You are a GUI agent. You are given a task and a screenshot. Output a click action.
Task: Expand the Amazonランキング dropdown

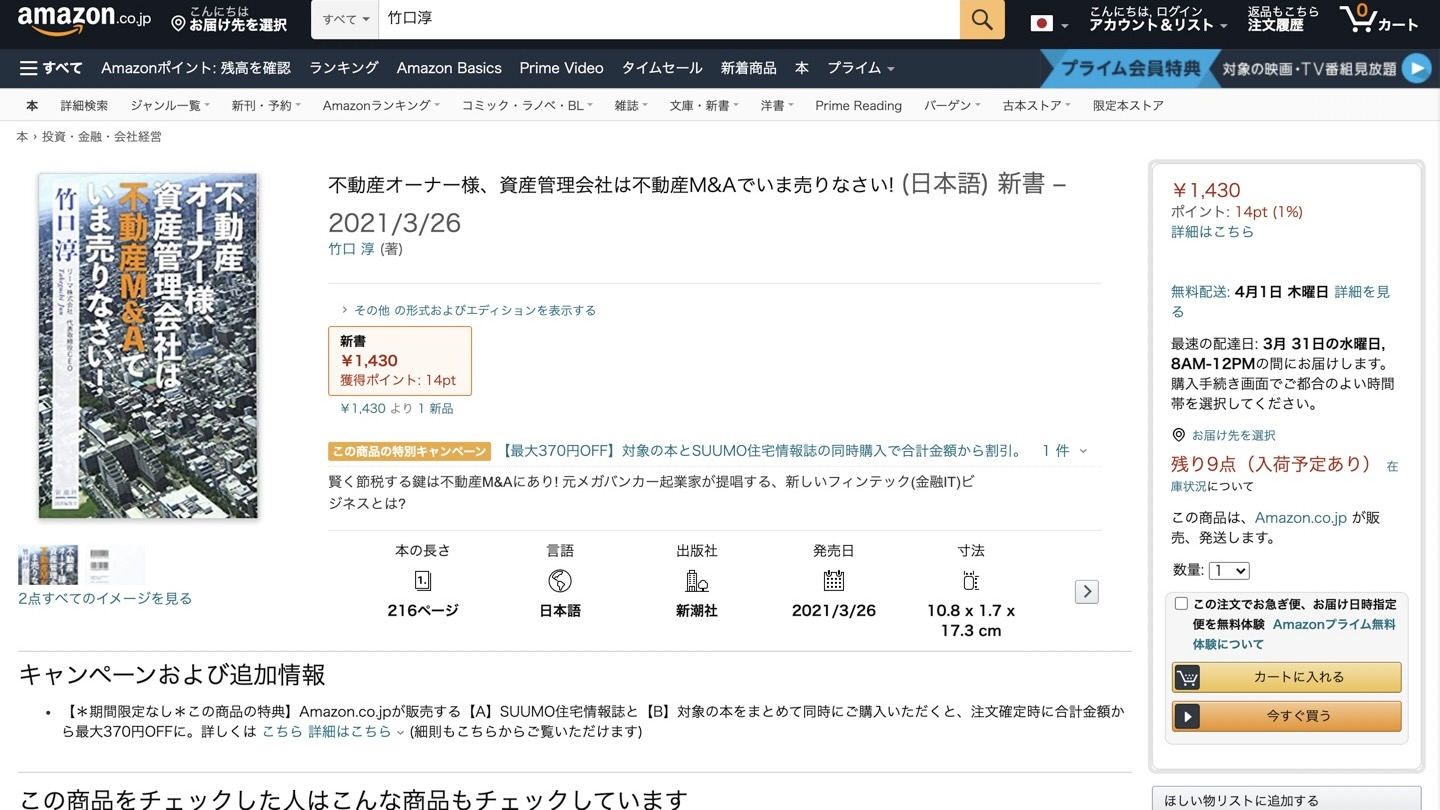point(381,106)
